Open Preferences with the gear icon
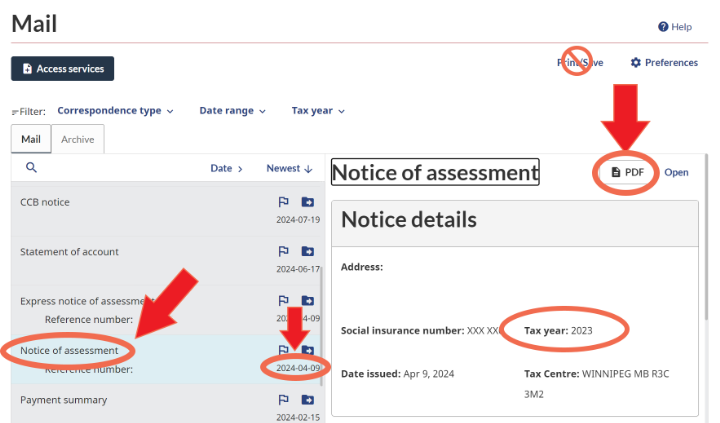The image size is (720, 423). (x=664, y=62)
